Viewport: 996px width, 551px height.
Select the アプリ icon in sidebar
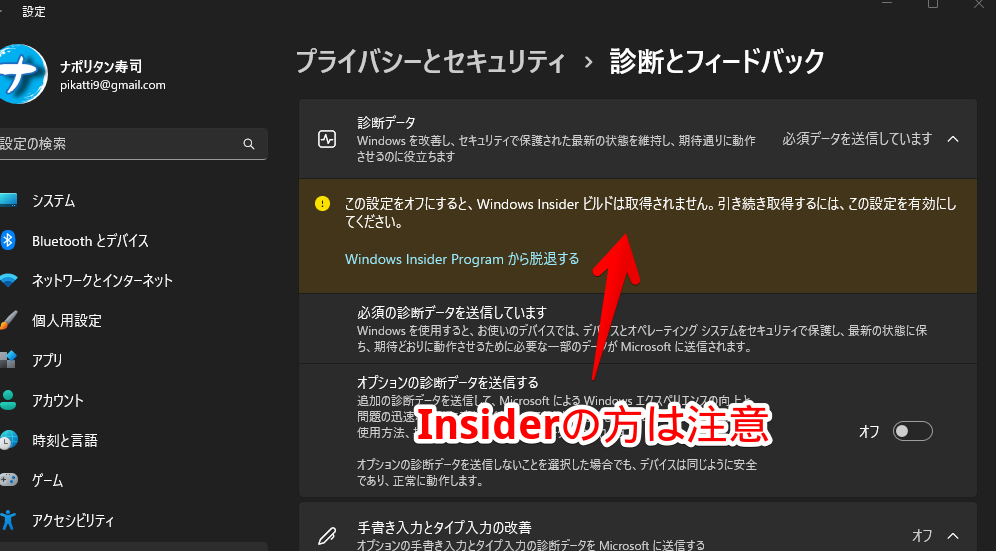(x=8, y=360)
